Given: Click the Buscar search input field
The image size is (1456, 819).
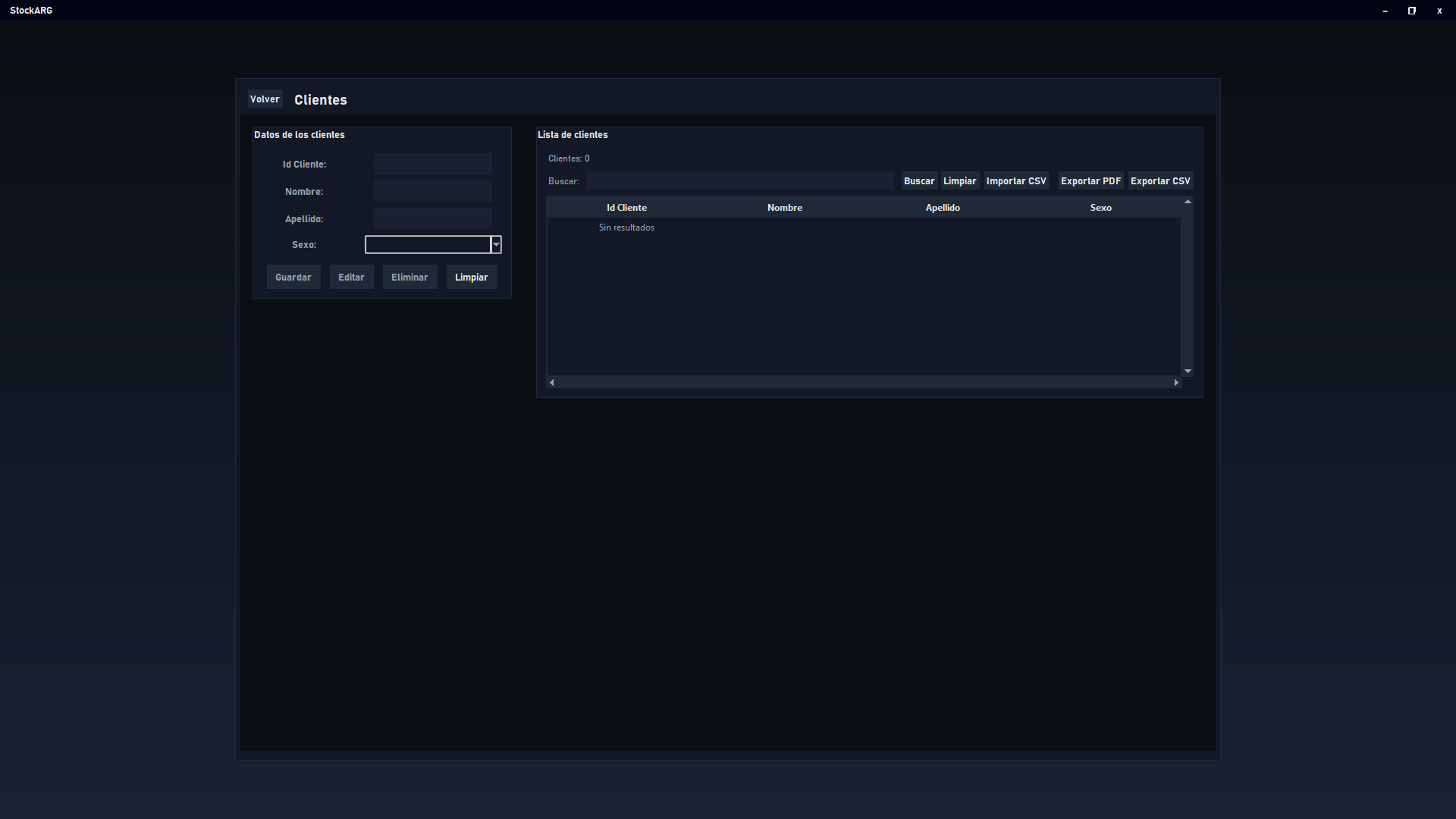Looking at the screenshot, I should [x=739, y=180].
